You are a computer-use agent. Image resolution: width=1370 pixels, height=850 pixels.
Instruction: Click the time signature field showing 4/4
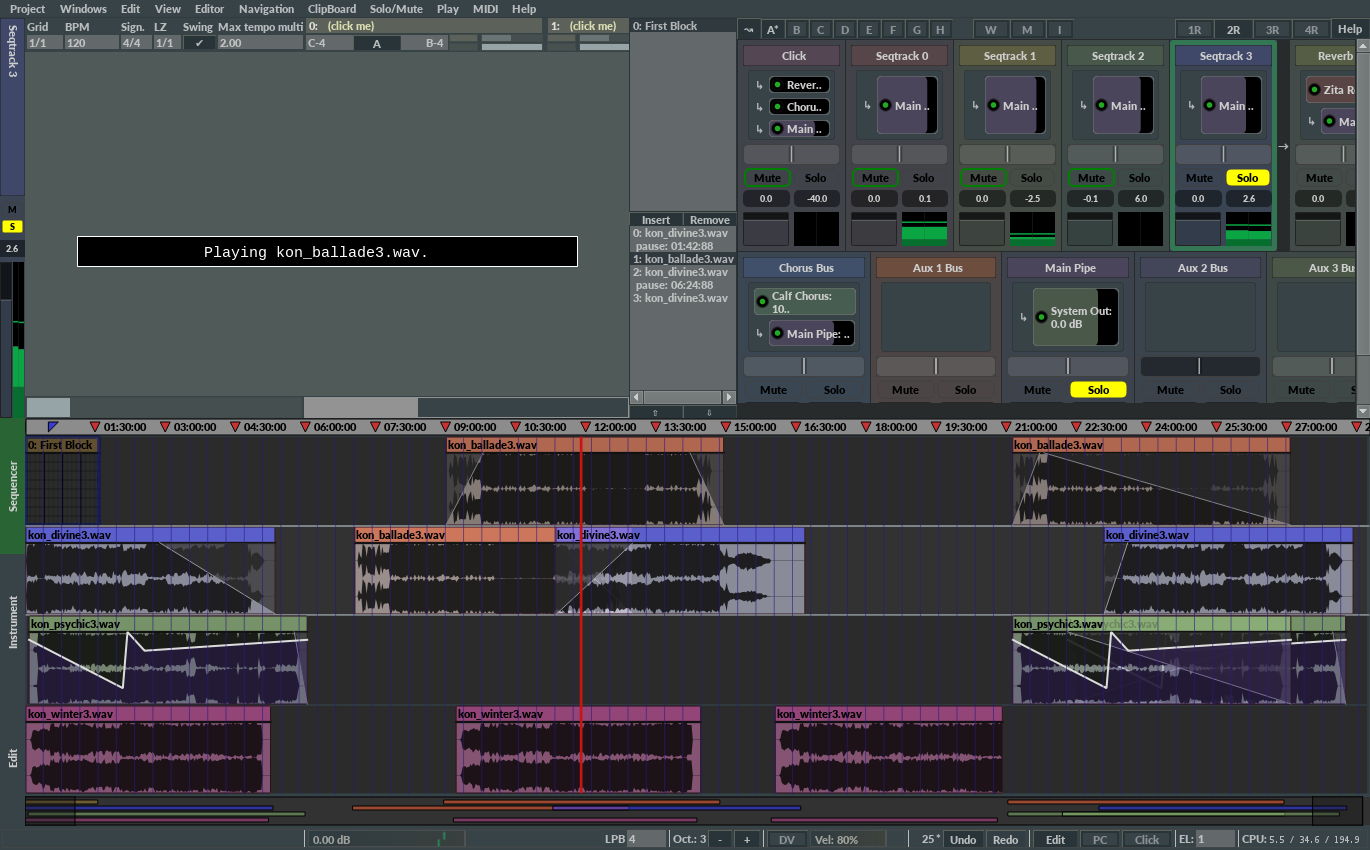pyautogui.click(x=134, y=43)
